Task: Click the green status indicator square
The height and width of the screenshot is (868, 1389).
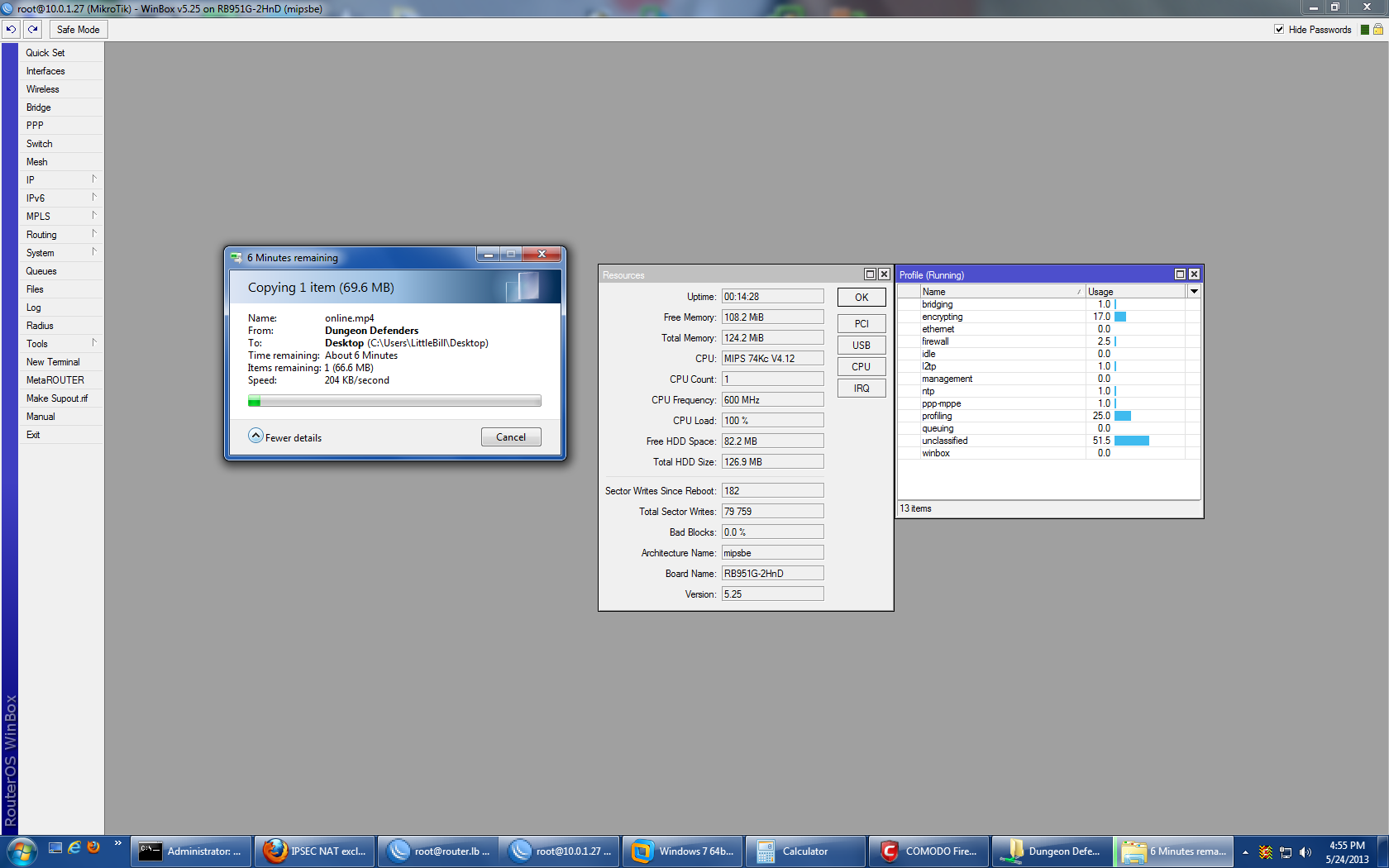Action: (x=1365, y=30)
